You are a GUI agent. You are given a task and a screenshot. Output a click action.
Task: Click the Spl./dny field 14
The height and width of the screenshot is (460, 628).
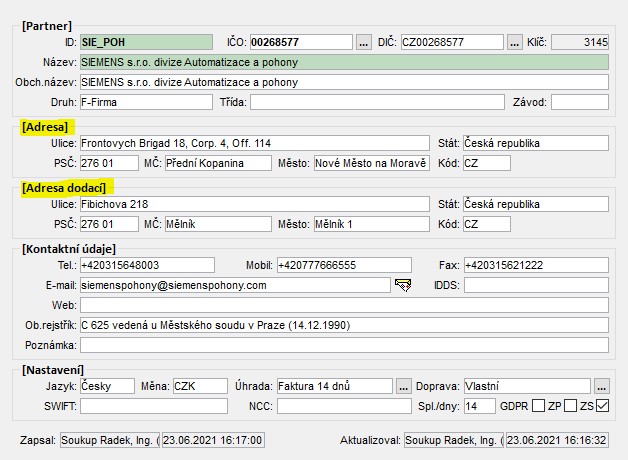tap(480, 406)
